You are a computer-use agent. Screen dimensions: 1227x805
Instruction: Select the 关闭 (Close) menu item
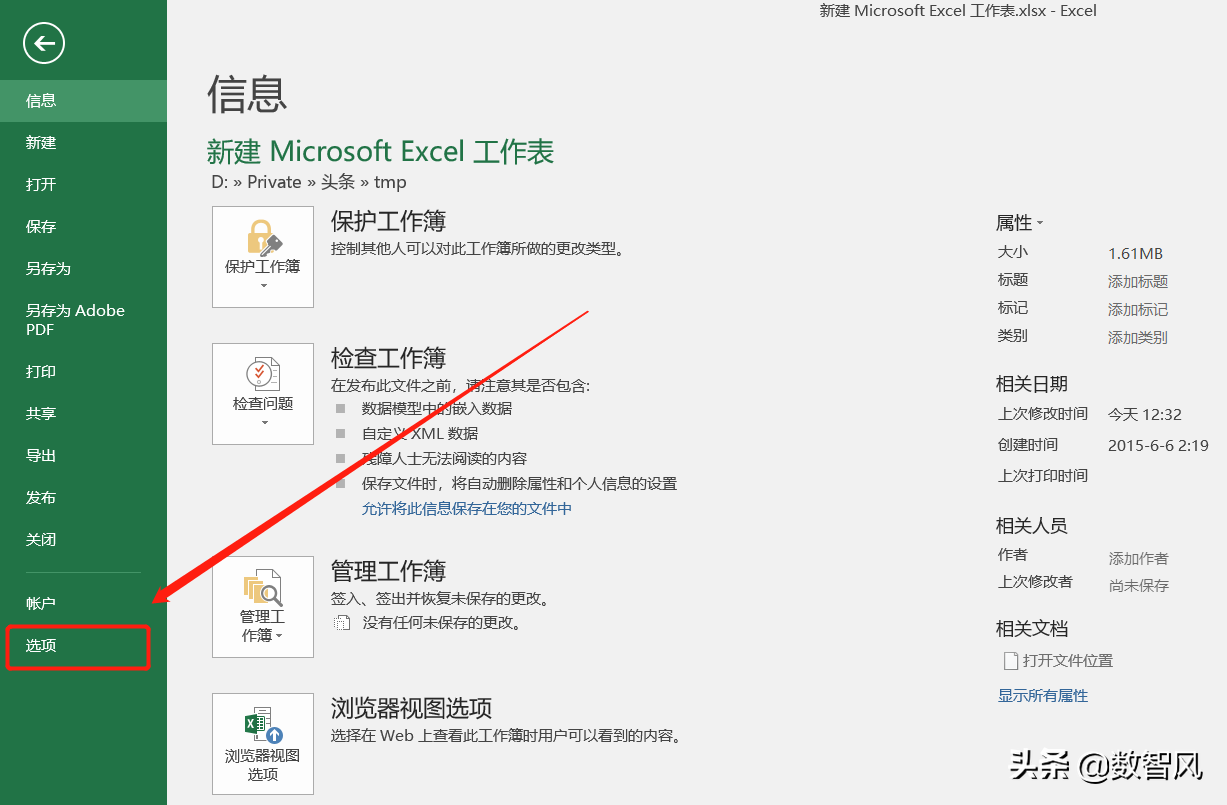tap(83, 540)
